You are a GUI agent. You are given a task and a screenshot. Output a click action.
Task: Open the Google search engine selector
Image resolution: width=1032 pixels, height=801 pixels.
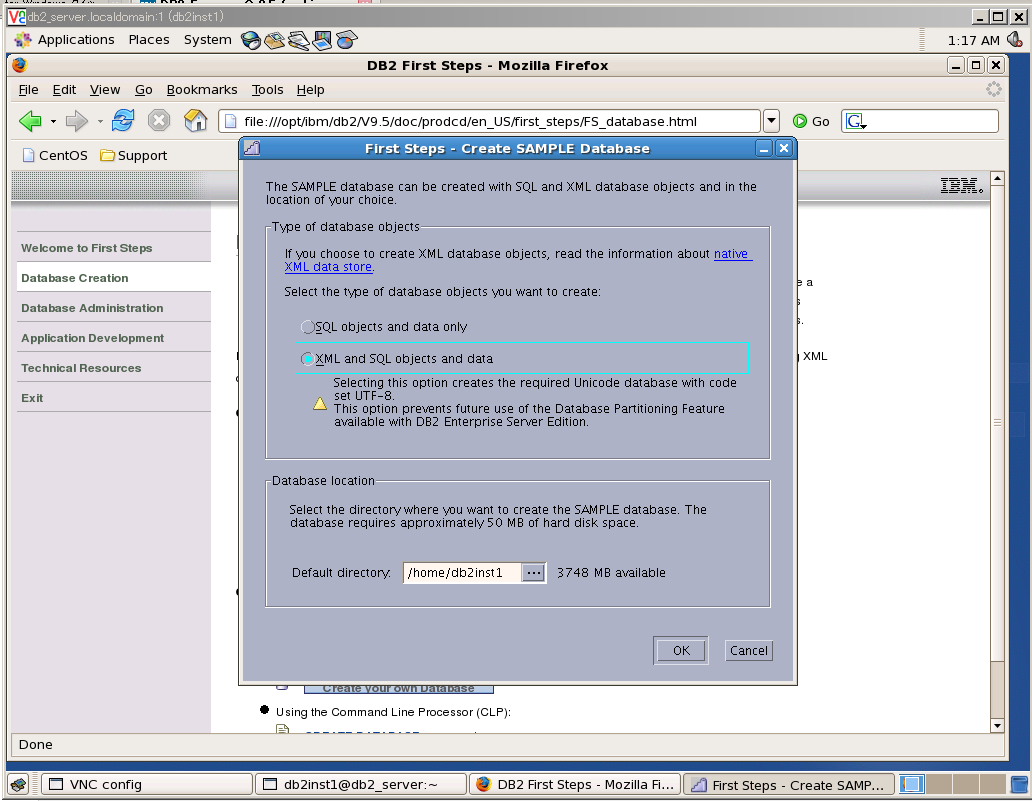[856, 121]
